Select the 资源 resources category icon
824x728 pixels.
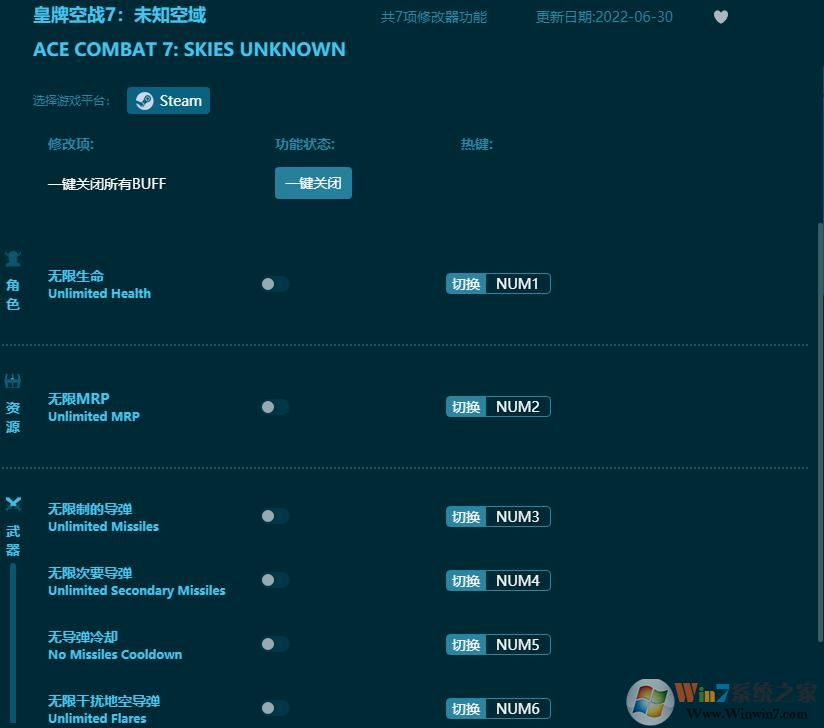point(13,380)
